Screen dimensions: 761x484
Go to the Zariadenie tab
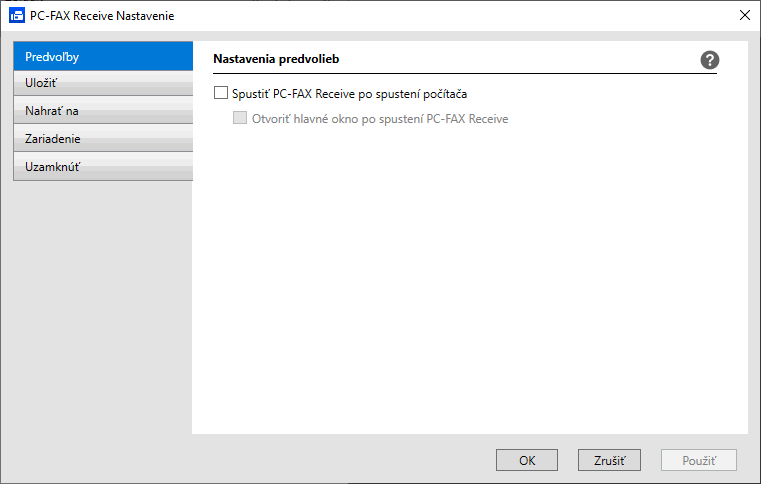pyautogui.click(x=103, y=138)
